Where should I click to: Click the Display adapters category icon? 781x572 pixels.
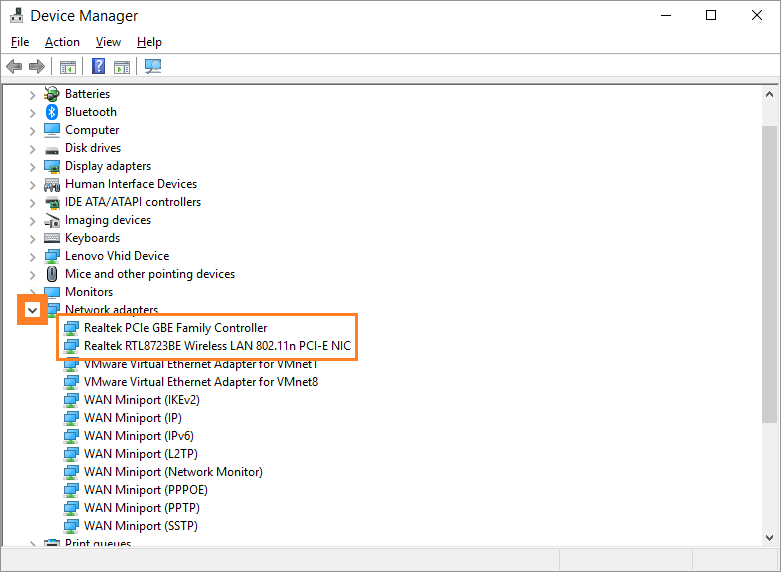coord(52,166)
